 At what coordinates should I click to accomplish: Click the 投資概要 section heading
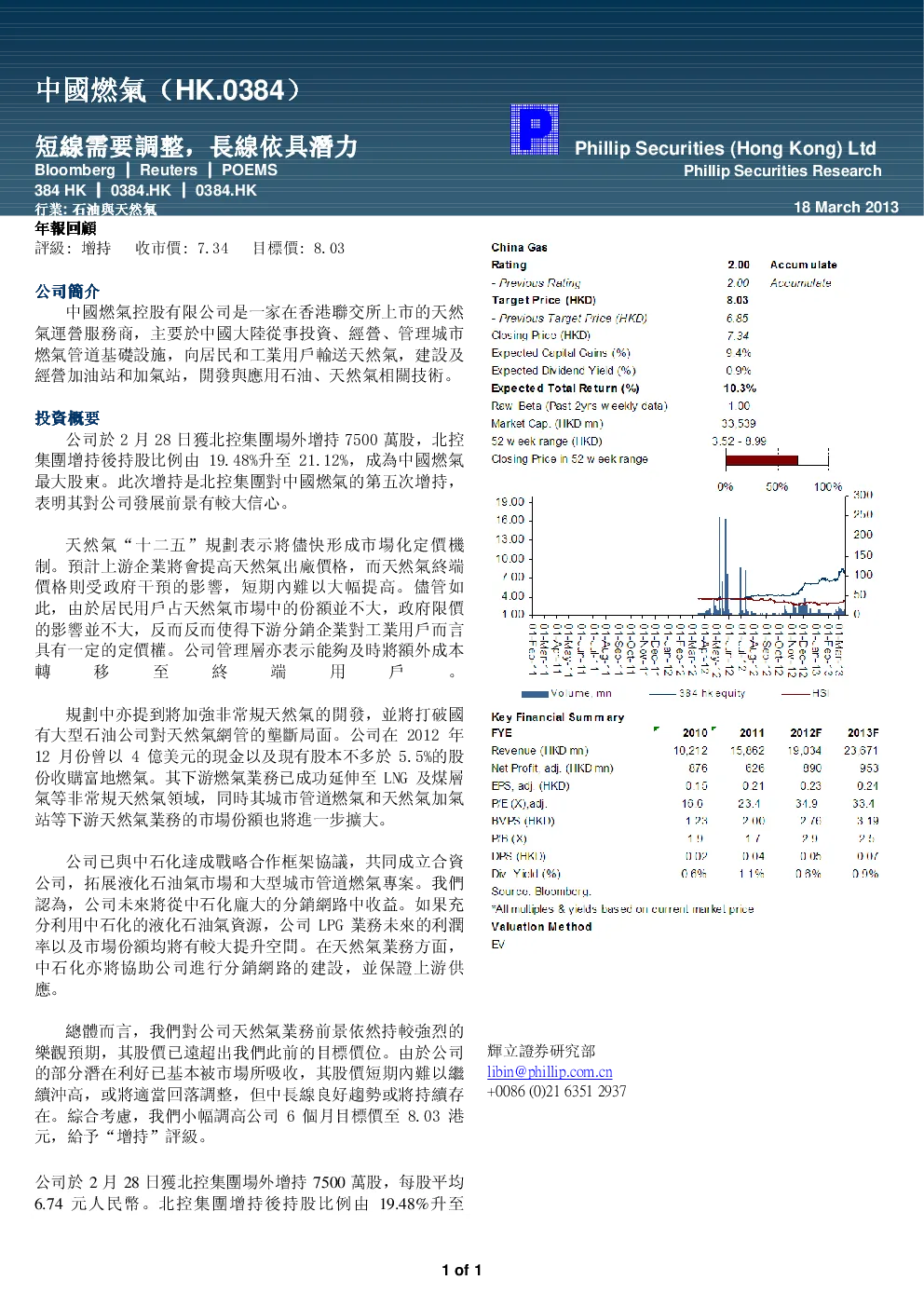pos(67,418)
